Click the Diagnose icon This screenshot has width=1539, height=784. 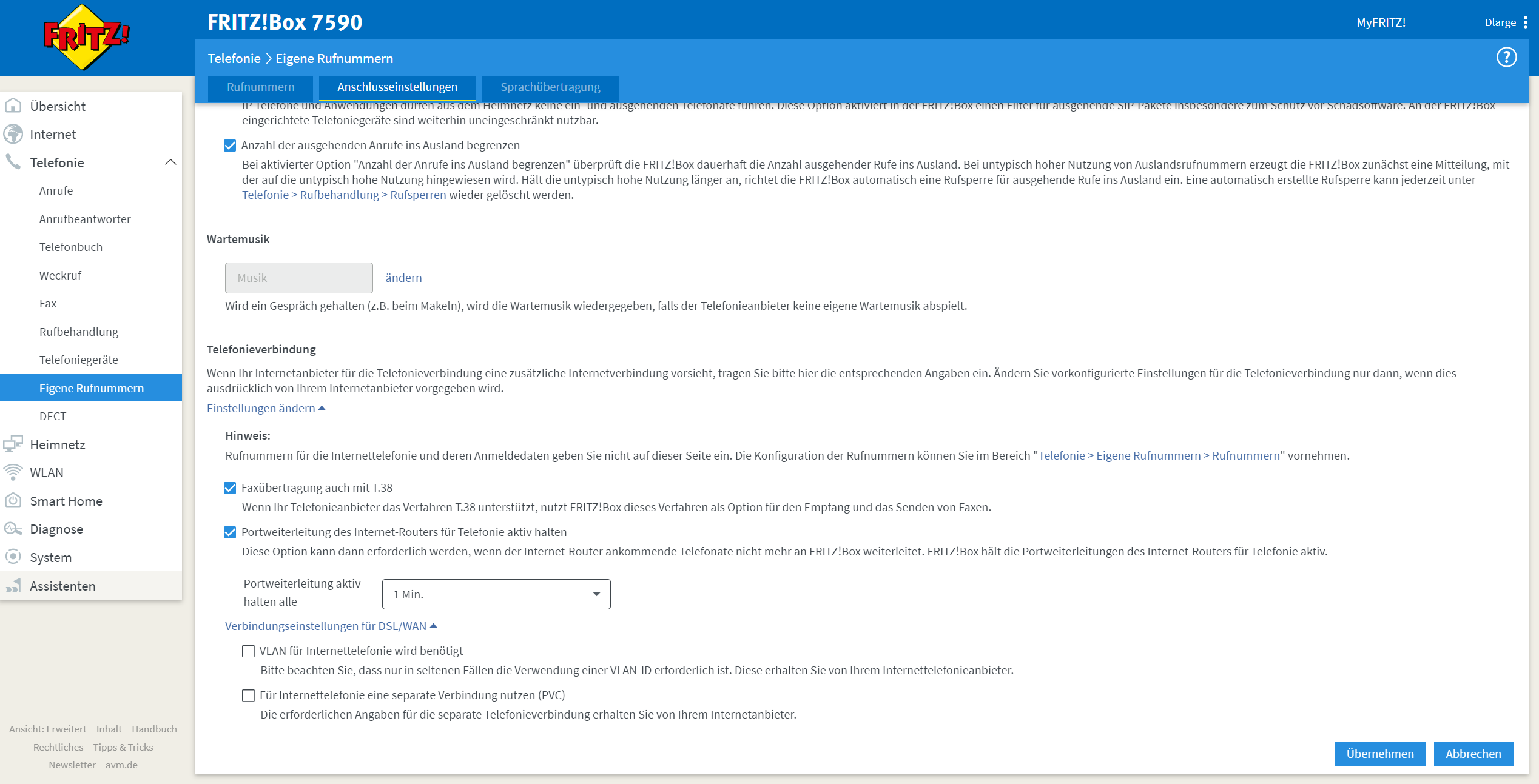[x=13, y=528]
